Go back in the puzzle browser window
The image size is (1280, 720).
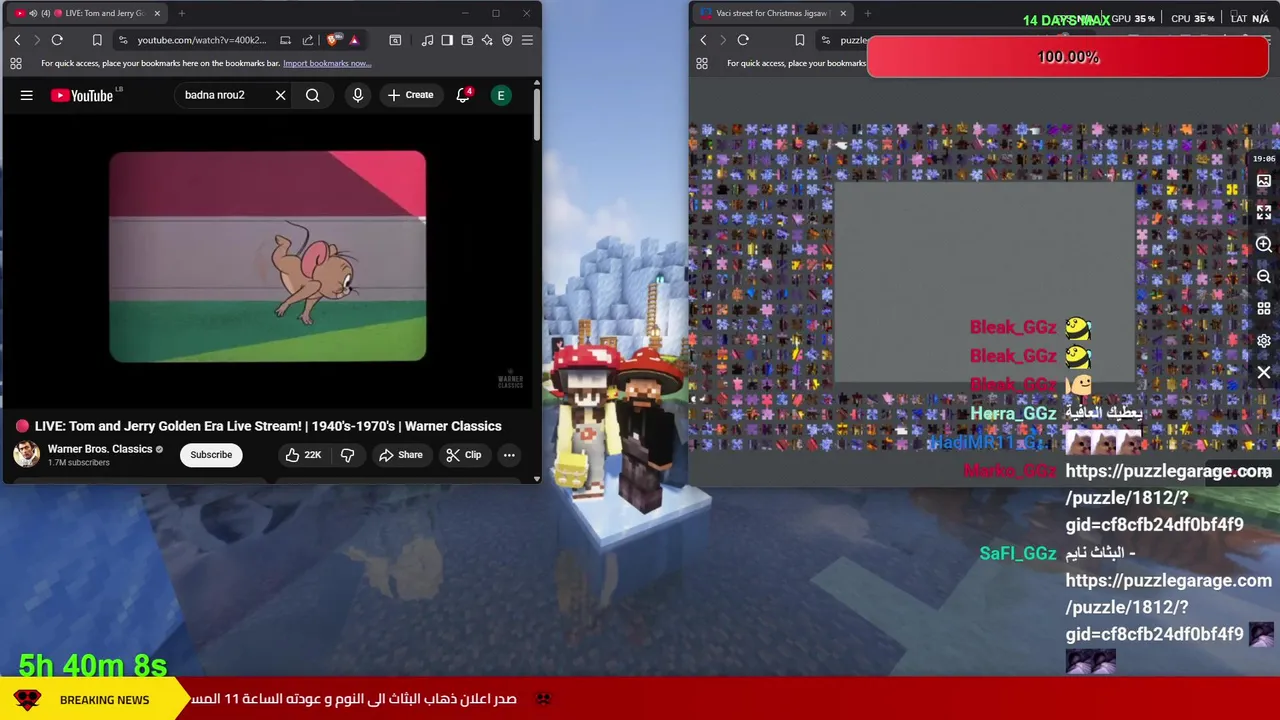(x=703, y=40)
